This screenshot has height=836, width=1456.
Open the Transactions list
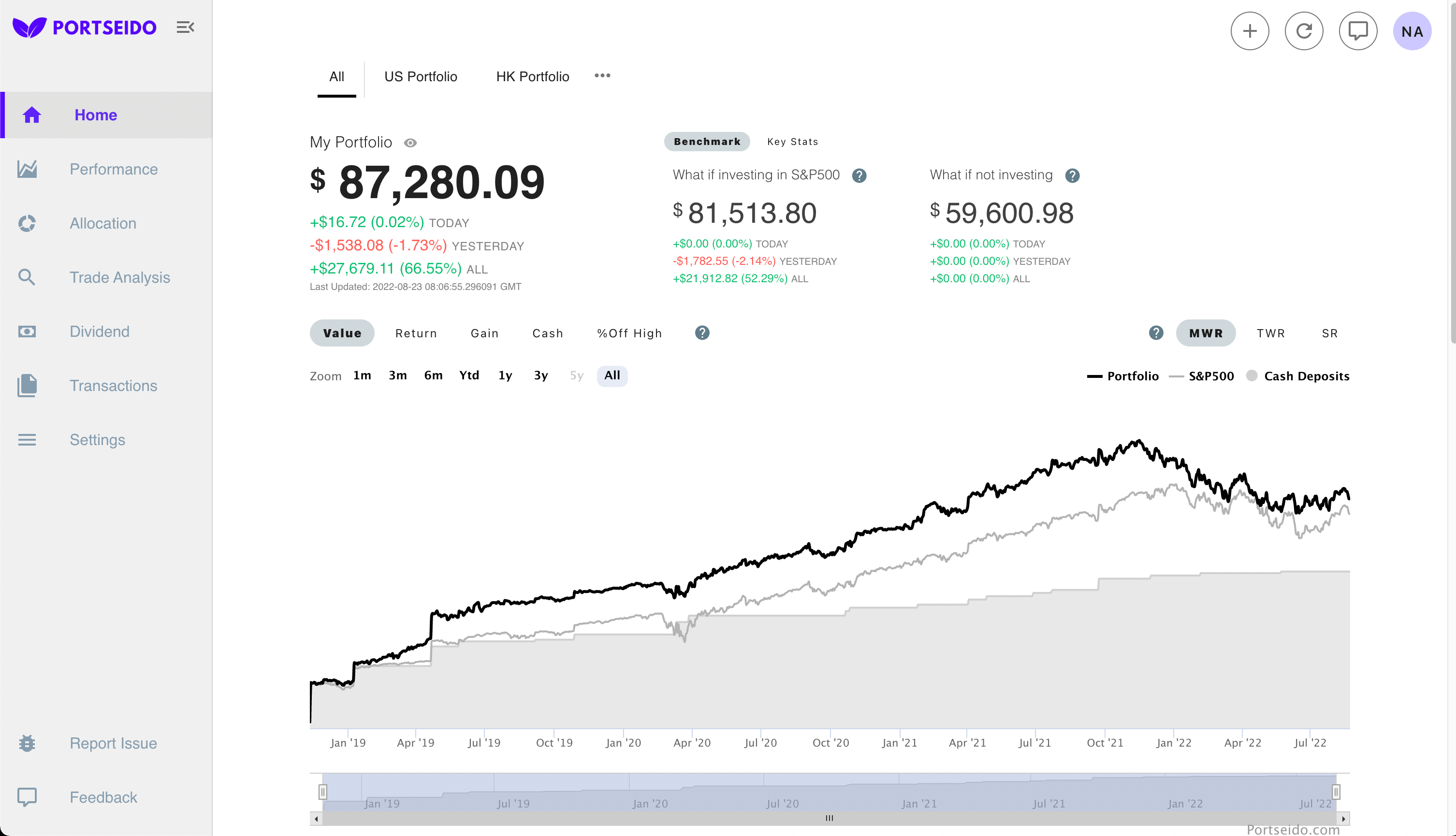pyautogui.click(x=113, y=385)
